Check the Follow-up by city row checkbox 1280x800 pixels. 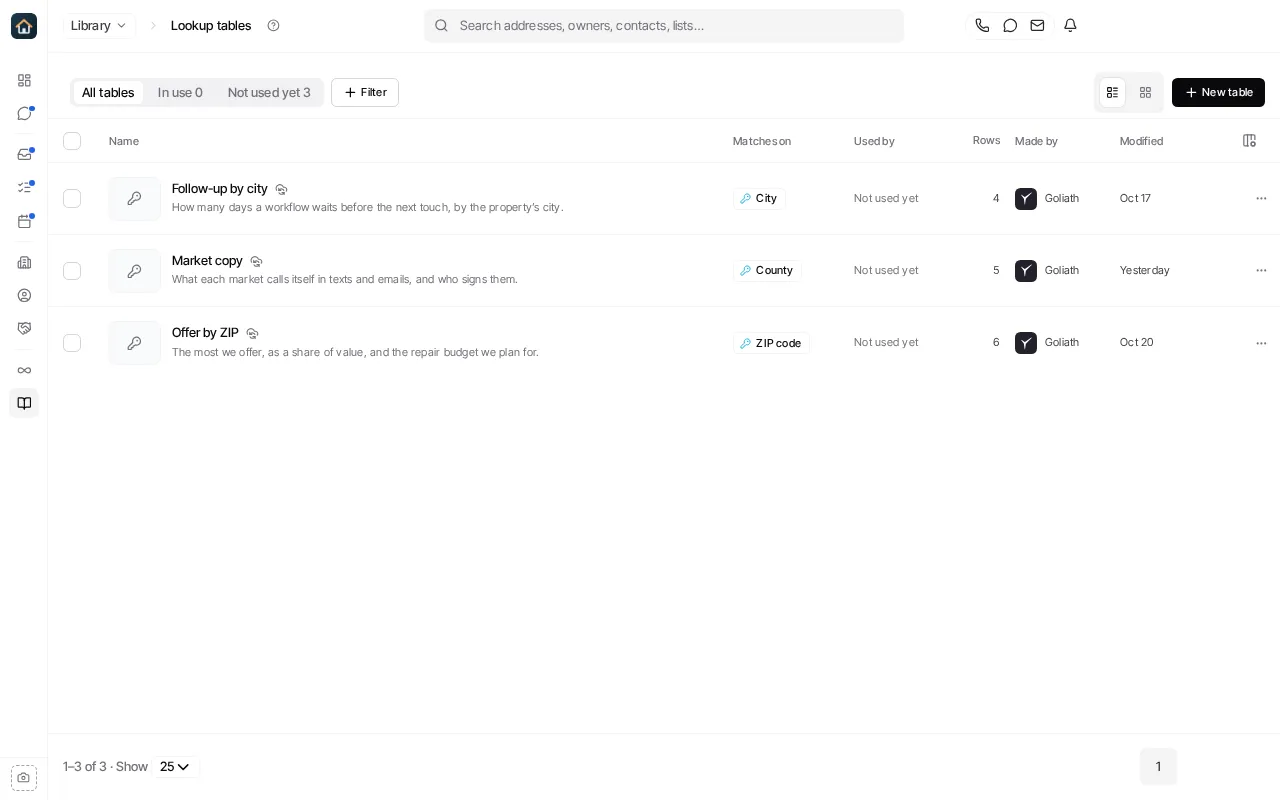72,198
